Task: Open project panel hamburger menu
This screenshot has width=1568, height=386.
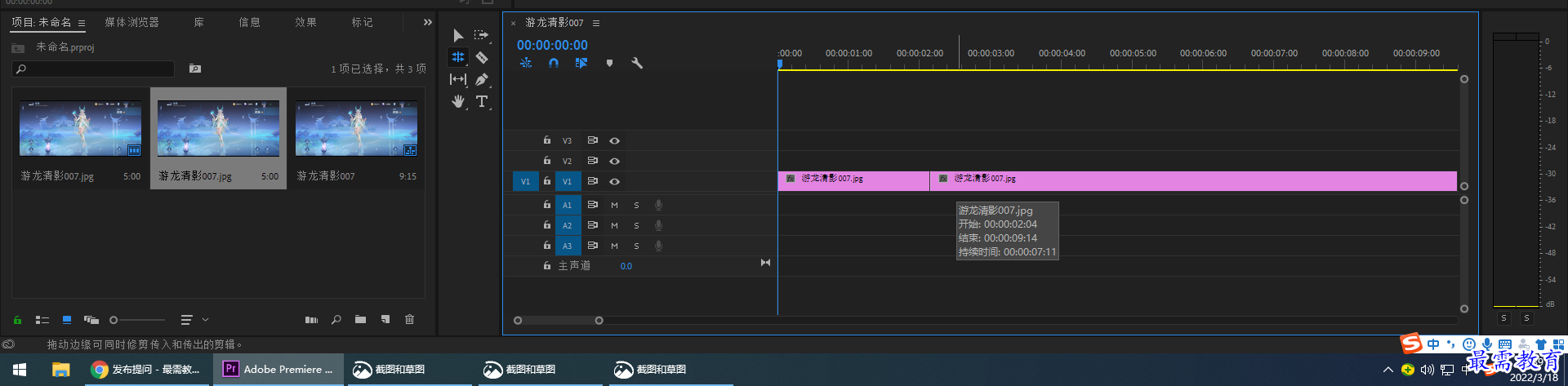Action: click(82, 23)
